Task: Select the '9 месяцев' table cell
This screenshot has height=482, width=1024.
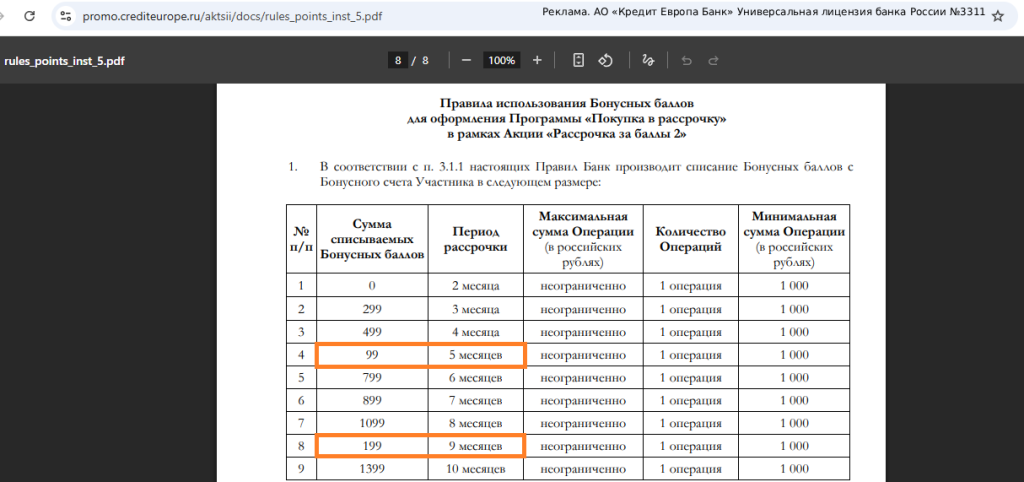Action: [x=475, y=445]
